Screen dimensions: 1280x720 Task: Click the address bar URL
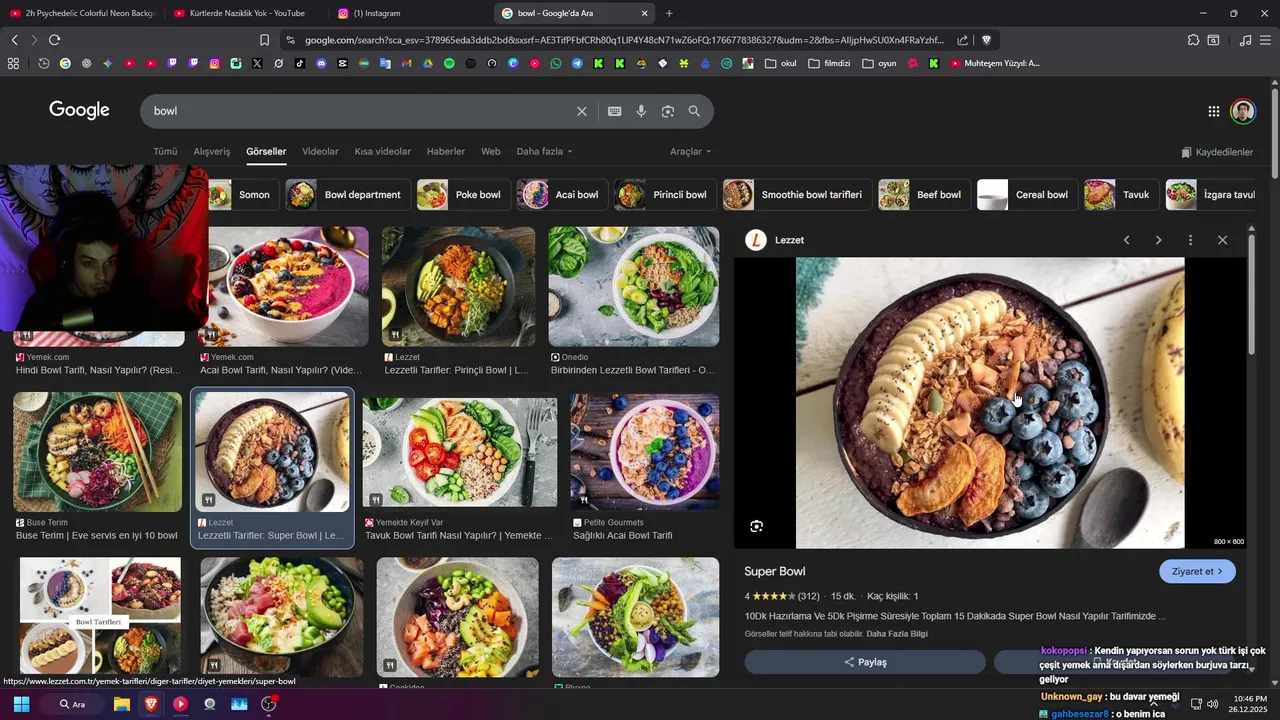(x=624, y=40)
